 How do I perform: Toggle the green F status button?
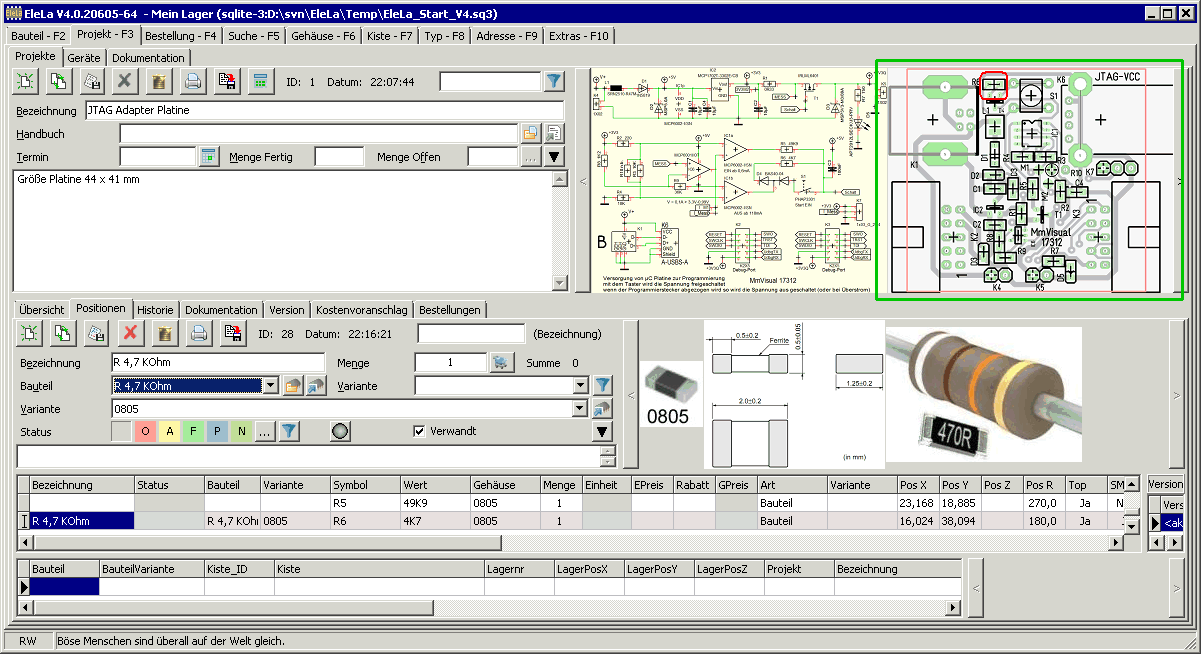(193, 432)
